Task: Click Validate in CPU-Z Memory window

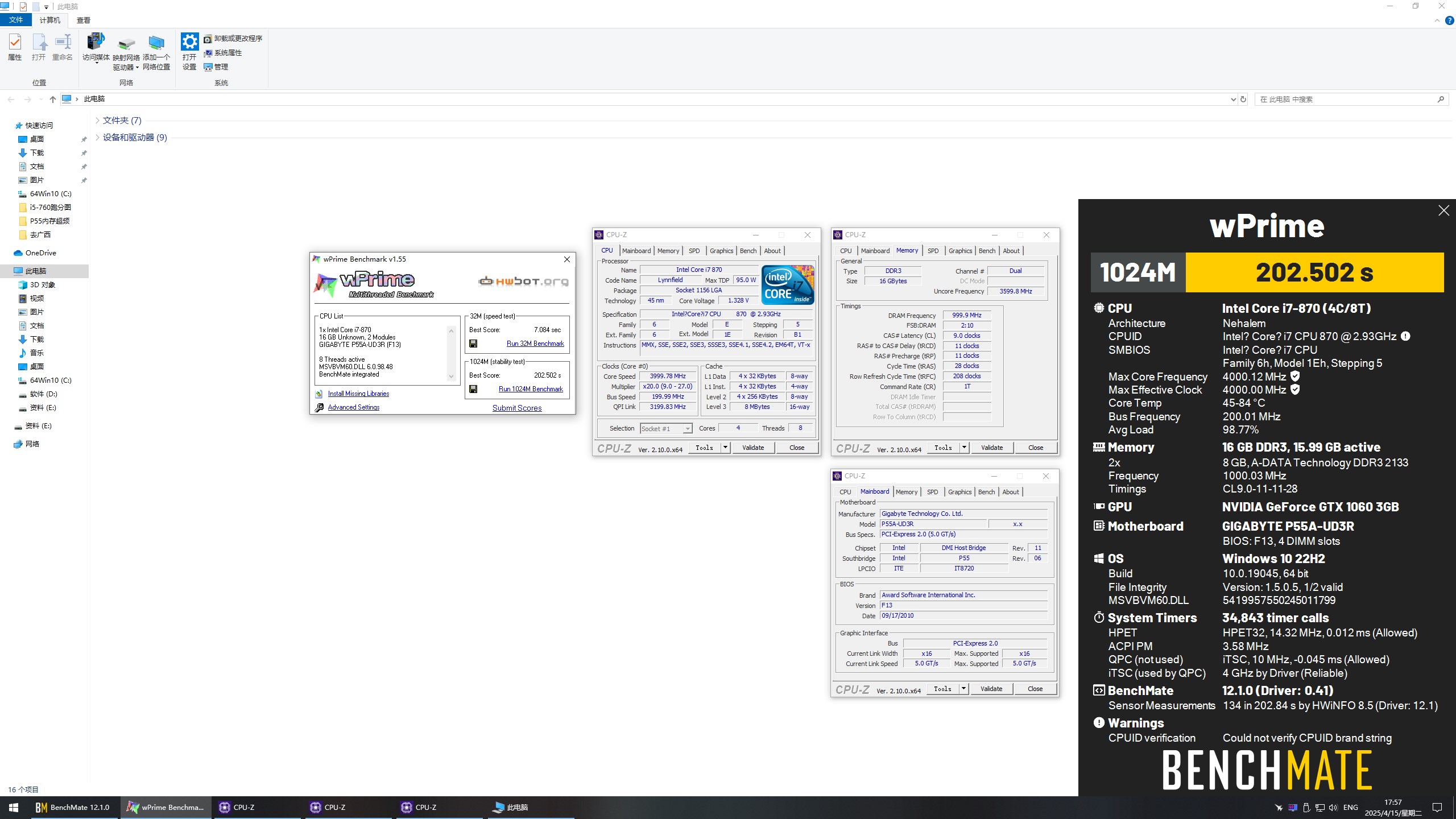Action: coord(992,448)
